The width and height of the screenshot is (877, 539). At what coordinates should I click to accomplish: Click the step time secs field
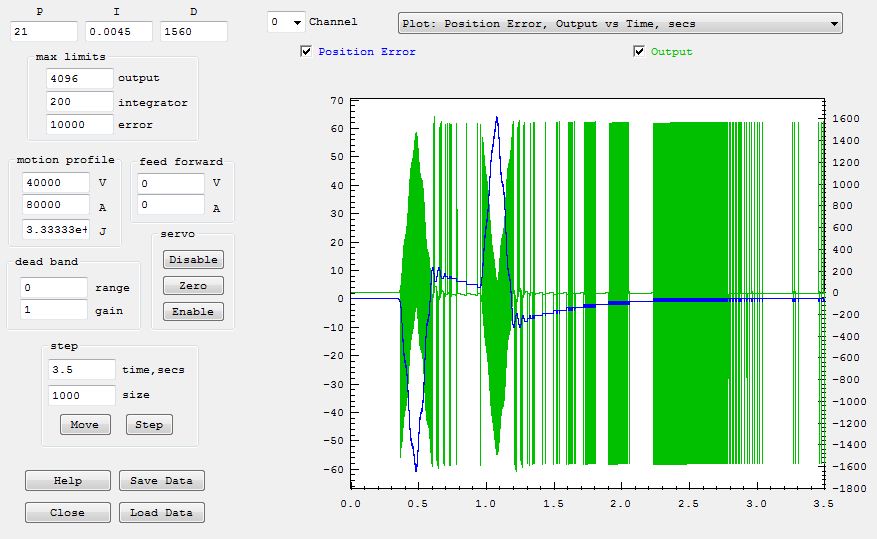coord(81,370)
